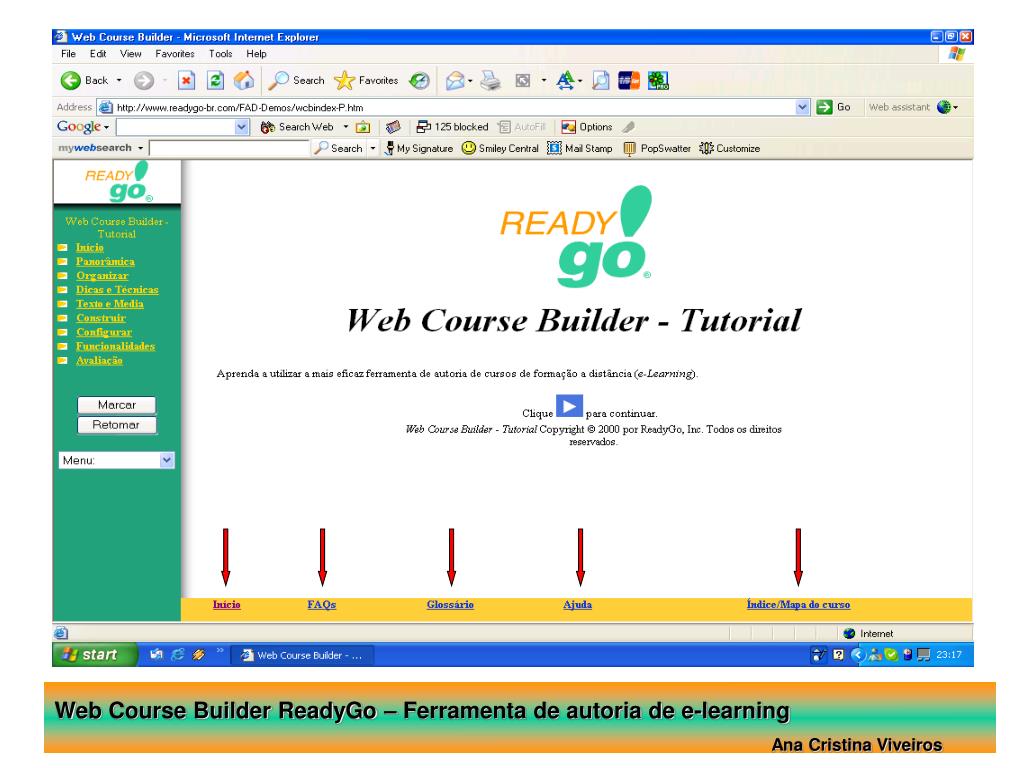Click the ReadyGo logo in sidebar
The height and width of the screenshot is (768, 1024).
[118, 182]
